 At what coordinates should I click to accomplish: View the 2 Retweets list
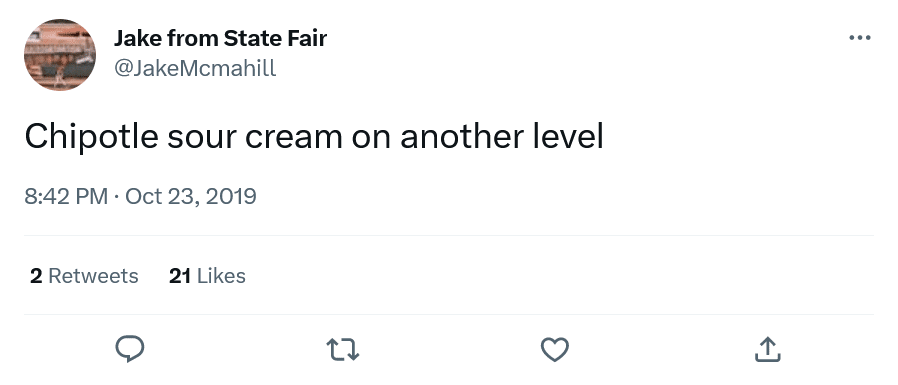pos(84,276)
